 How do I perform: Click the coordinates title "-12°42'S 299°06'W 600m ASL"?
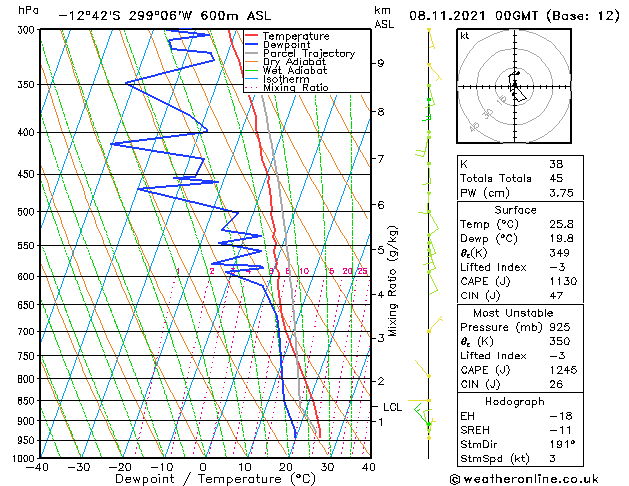[164, 16]
